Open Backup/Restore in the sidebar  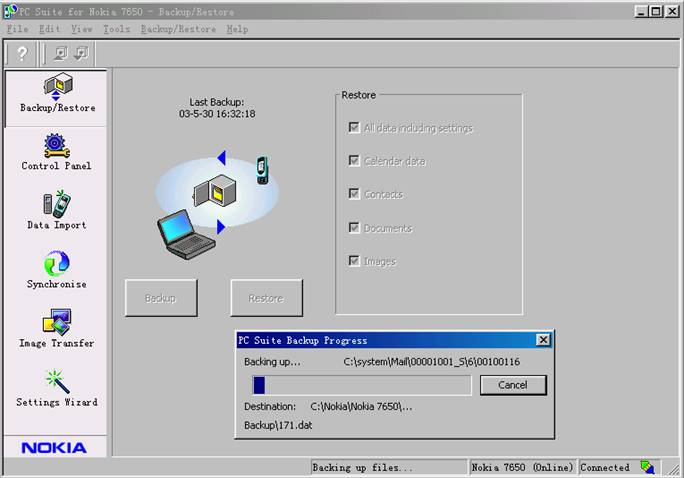click(x=57, y=93)
